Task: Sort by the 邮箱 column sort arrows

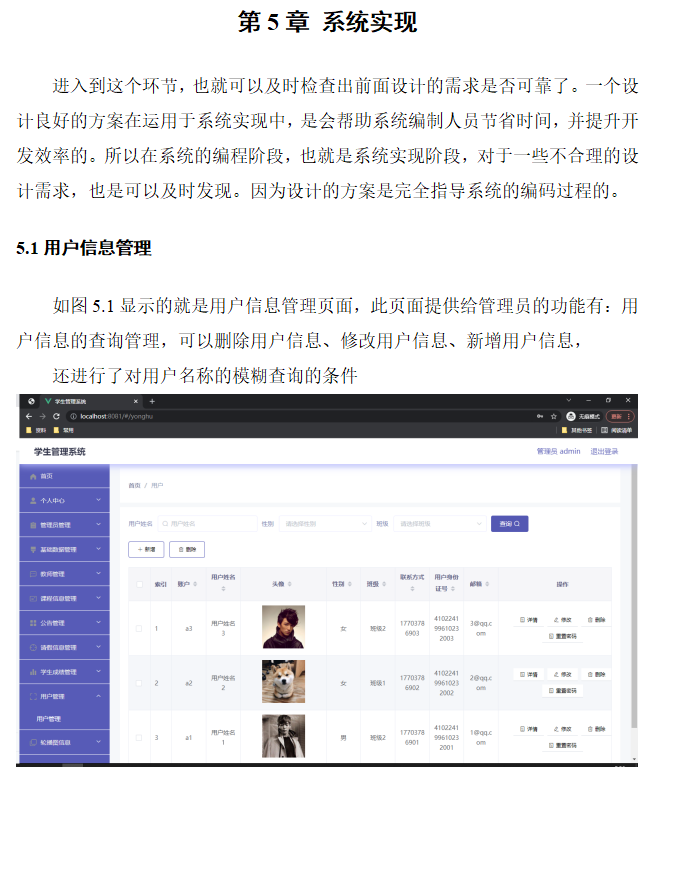Action: click(x=487, y=584)
